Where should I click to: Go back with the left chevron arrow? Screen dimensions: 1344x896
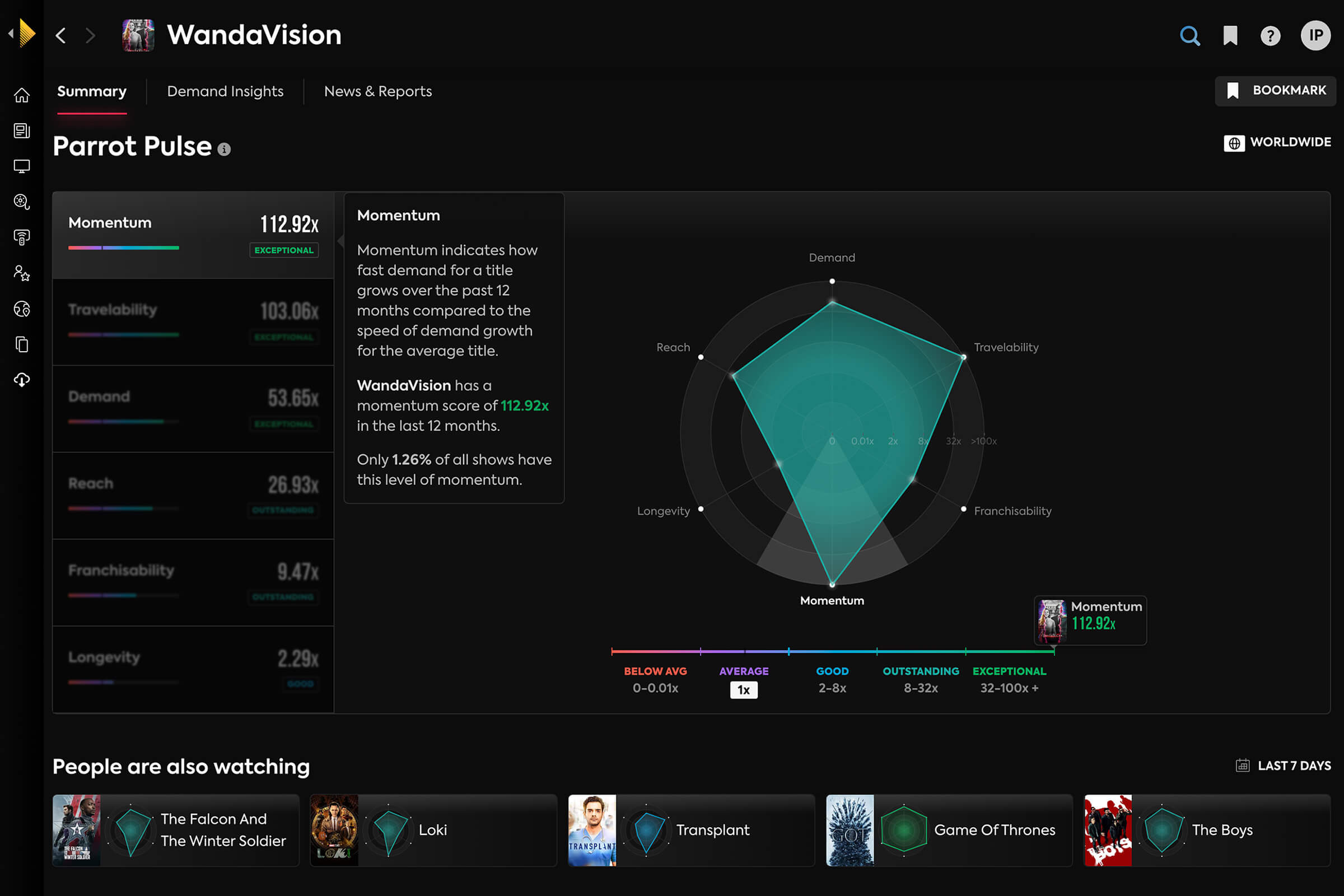(60, 35)
